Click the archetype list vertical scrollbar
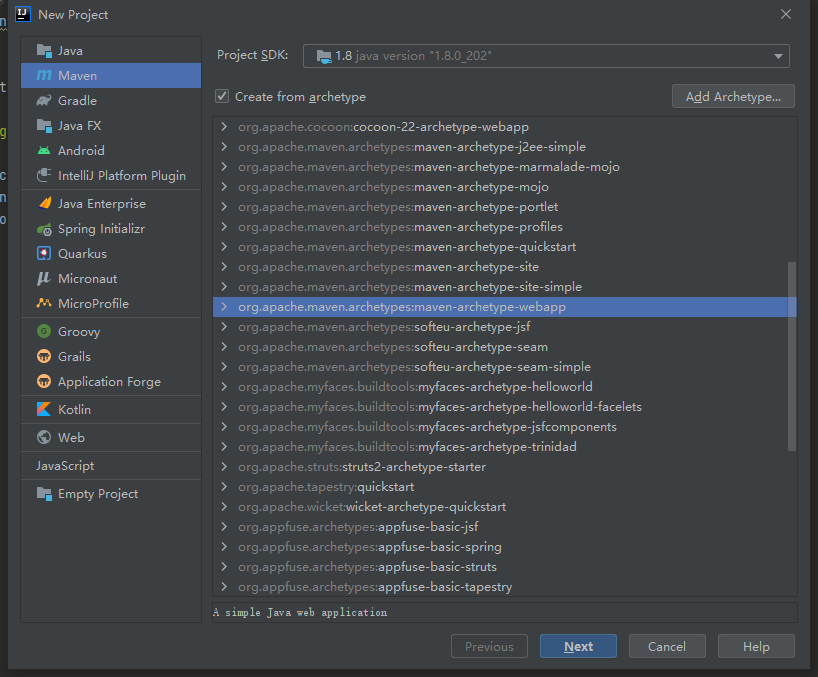Viewport: 818px width, 677px height. click(x=792, y=356)
